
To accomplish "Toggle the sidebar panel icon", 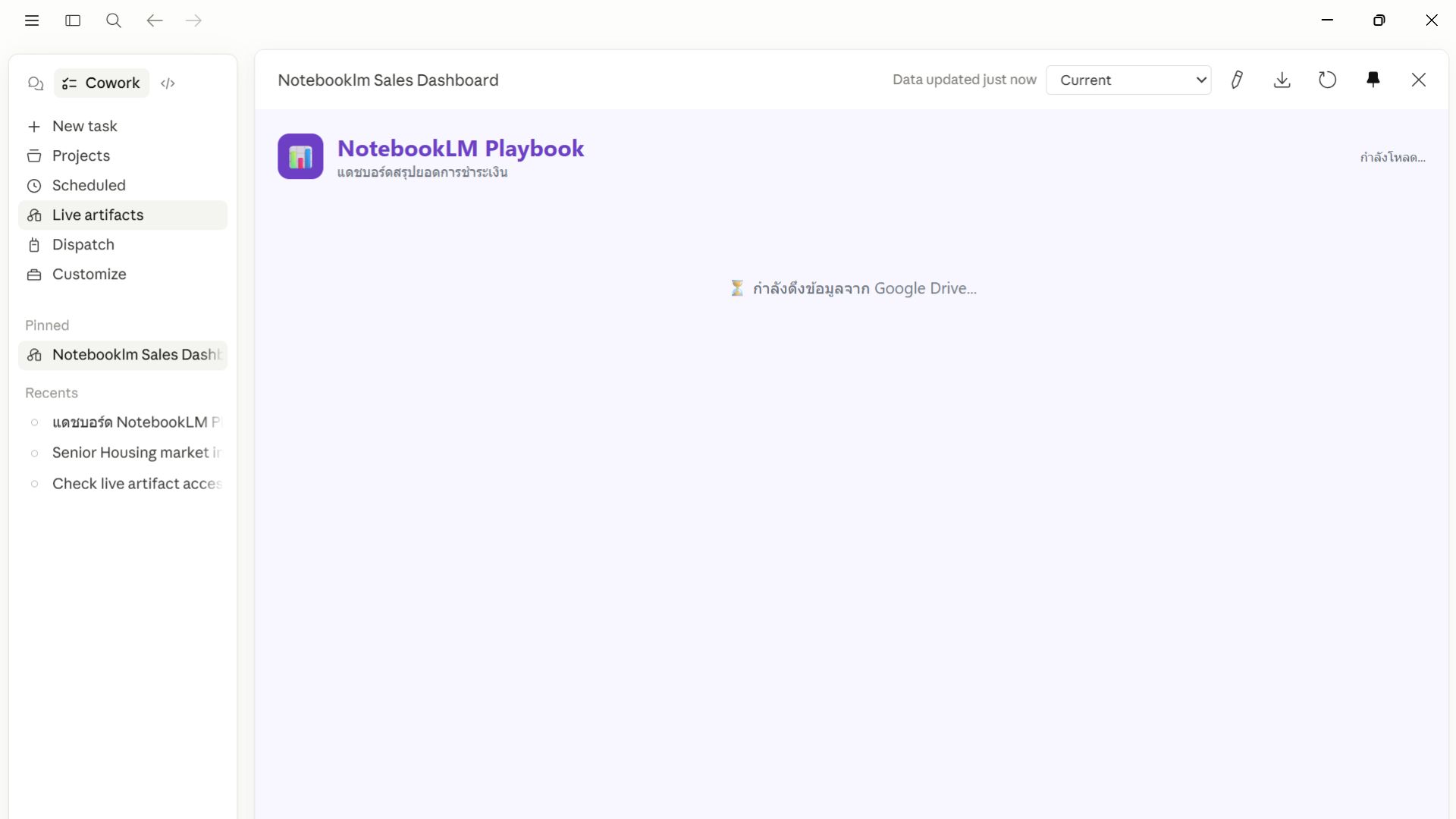I will [x=73, y=20].
